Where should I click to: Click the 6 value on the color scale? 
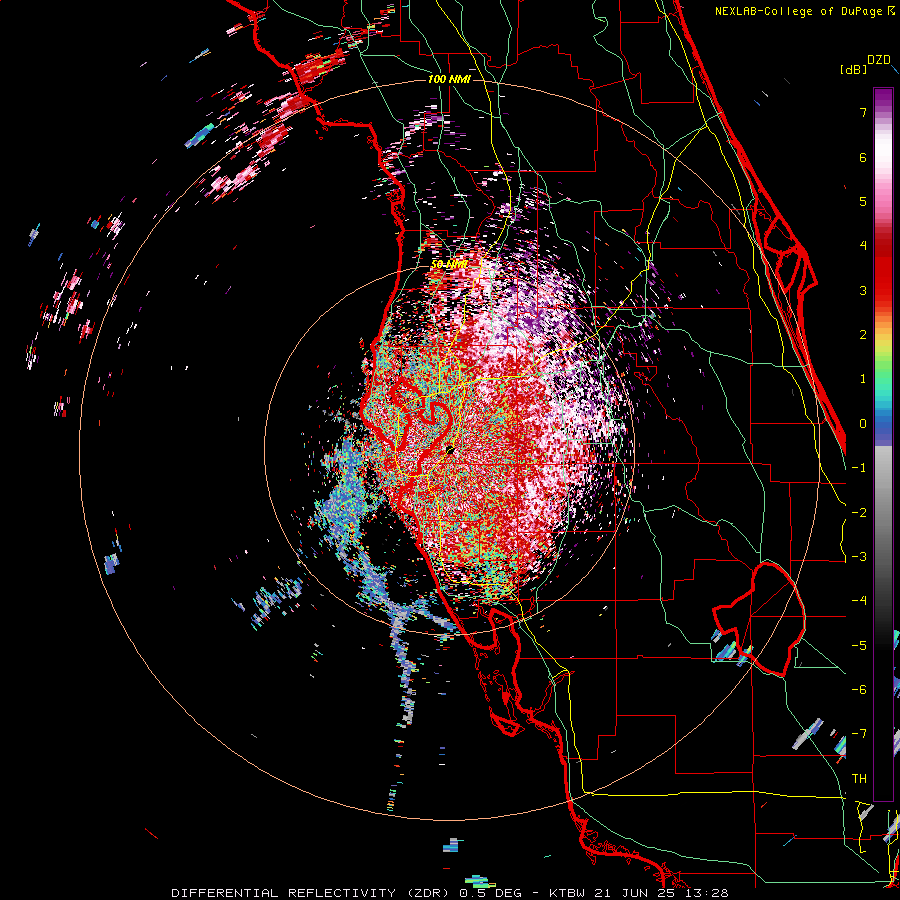point(863,157)
